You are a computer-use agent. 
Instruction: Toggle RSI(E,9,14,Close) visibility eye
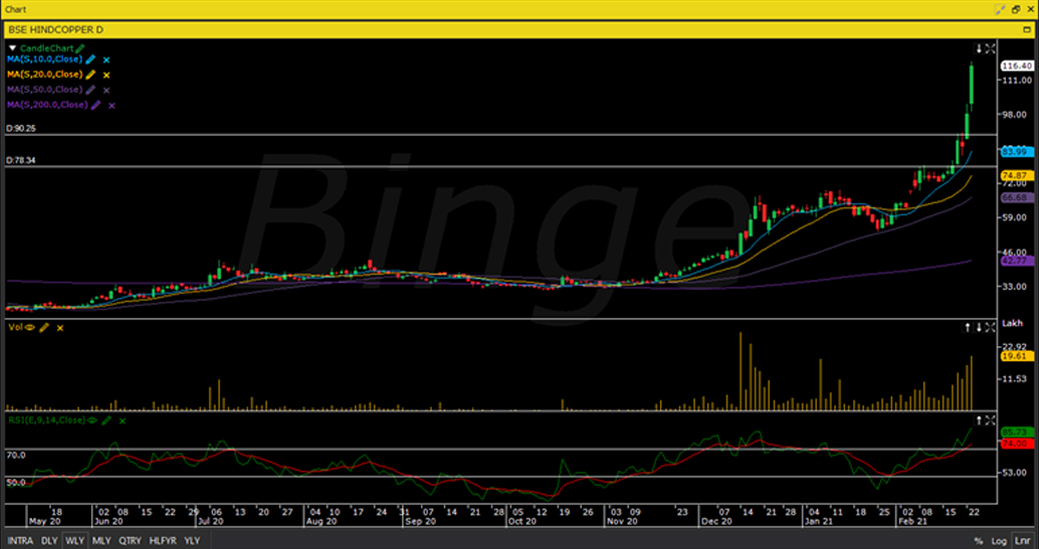pyautogui.click(x=91, y=420)
